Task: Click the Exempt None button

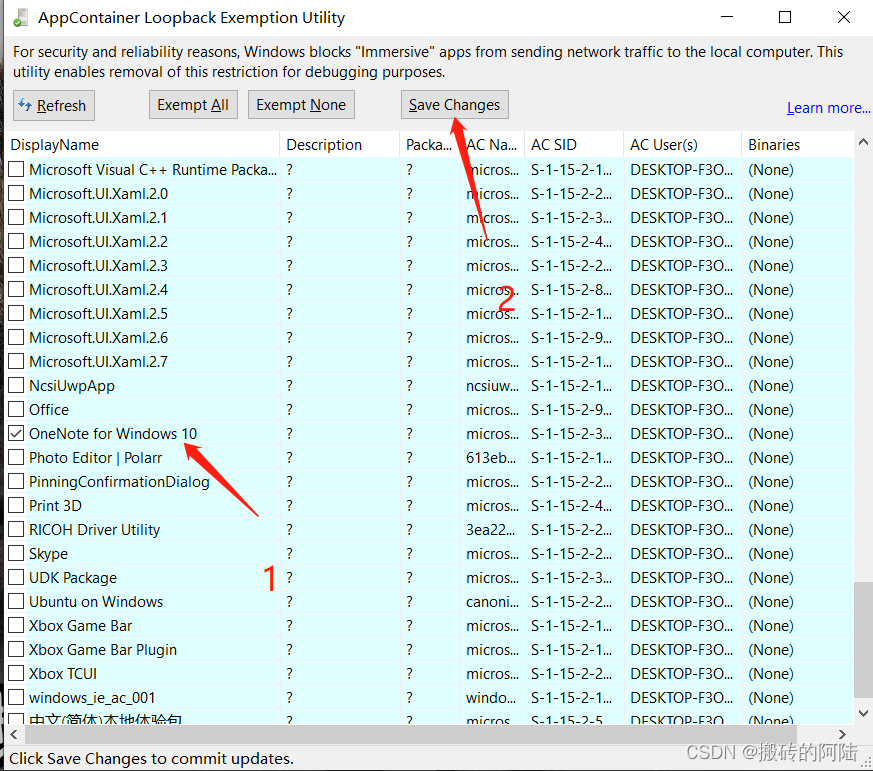Action: [x=301, y=105]
